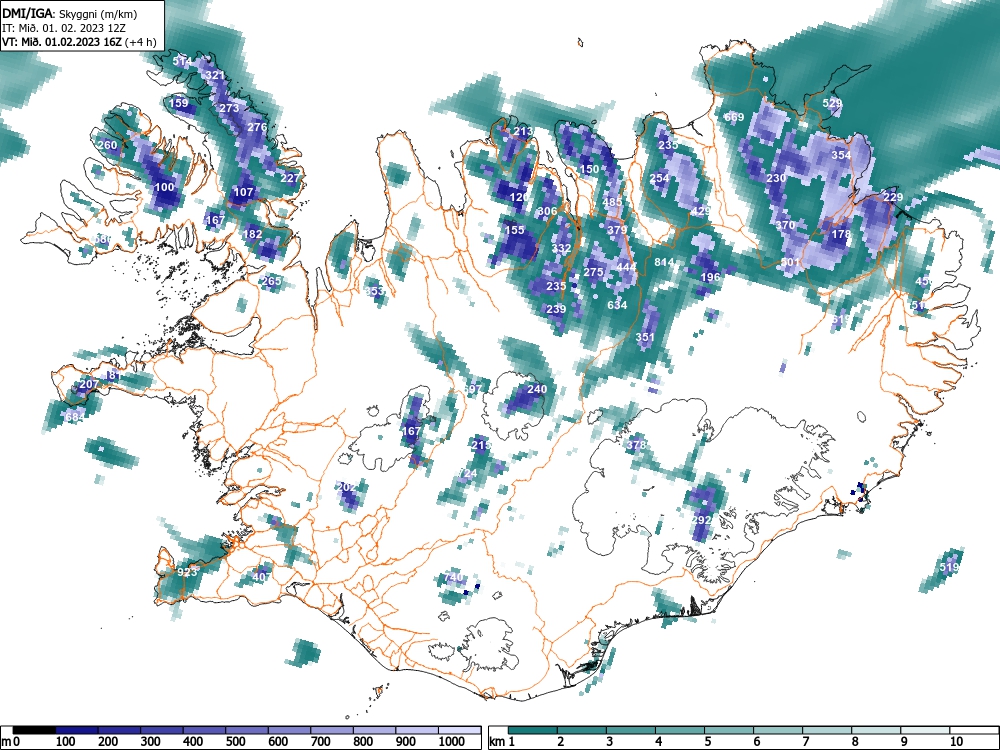1000x750 pixels.
Task: Click the '207' label on Snæfellsnes peninsula
Action: coord(89,384)
